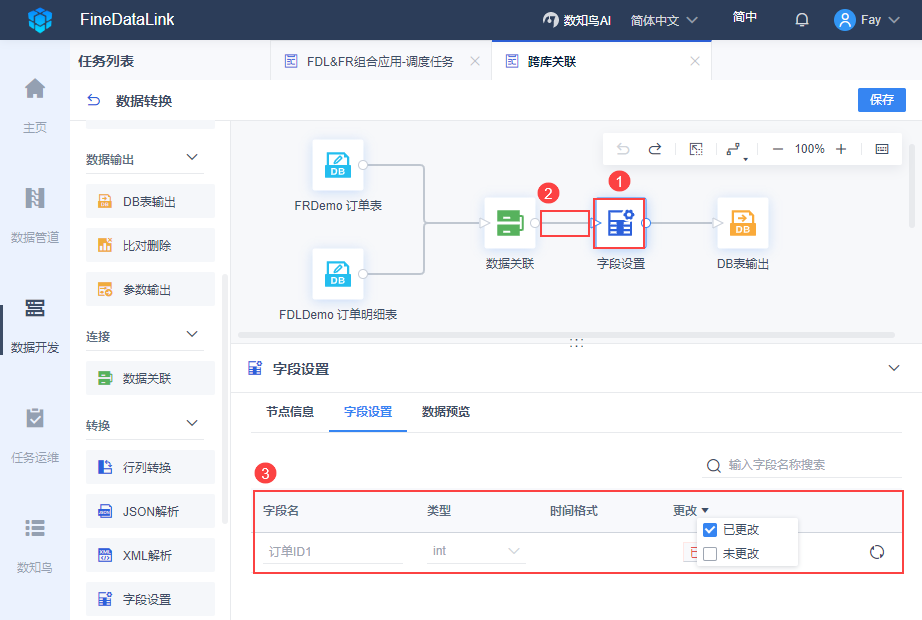Select the DB表输出 output tool
The width and height of the screenshot is (922, 620).
pos(150,201)
